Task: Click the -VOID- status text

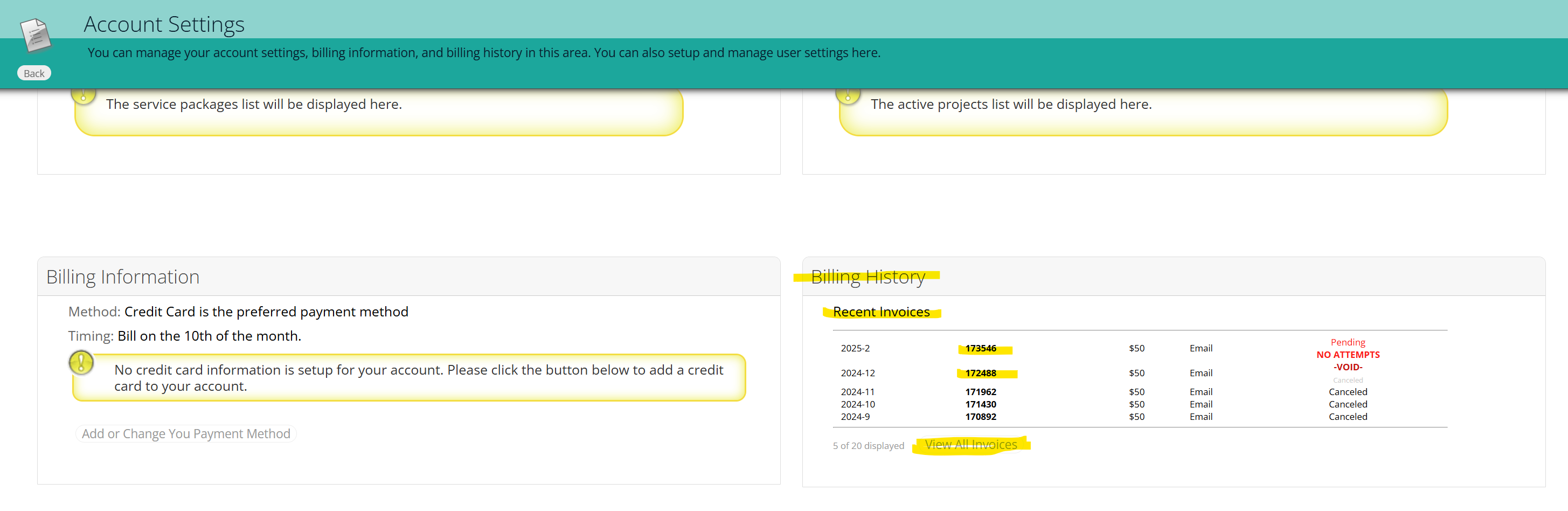Action: coord(1348,367)
